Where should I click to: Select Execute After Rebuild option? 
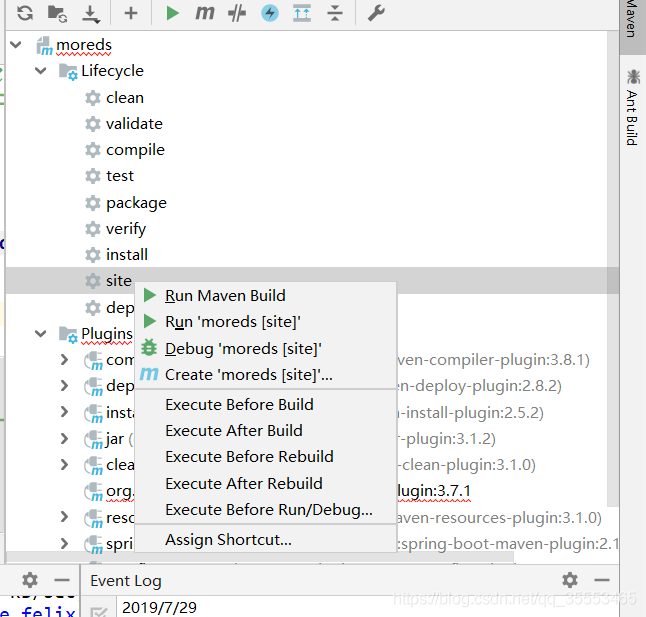click(266, 484)
